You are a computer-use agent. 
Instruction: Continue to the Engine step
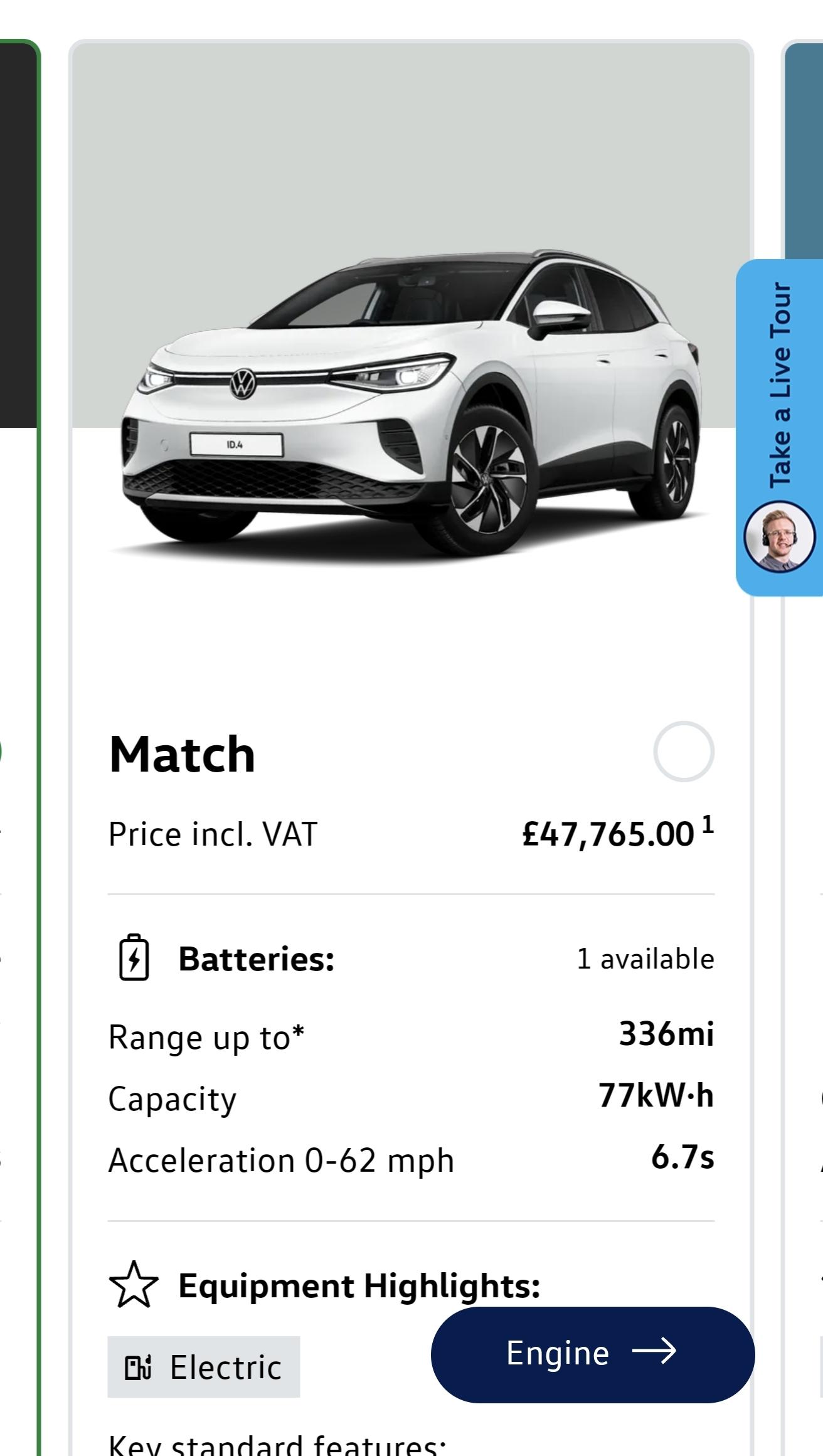click(592, 1352)
